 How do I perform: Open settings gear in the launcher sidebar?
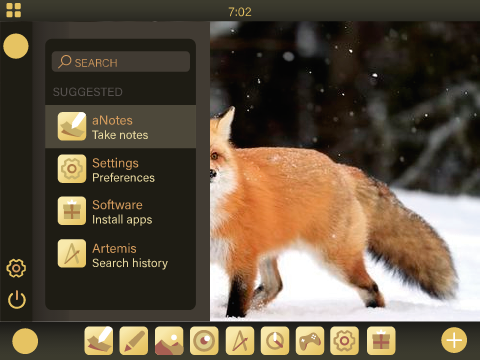16,268
